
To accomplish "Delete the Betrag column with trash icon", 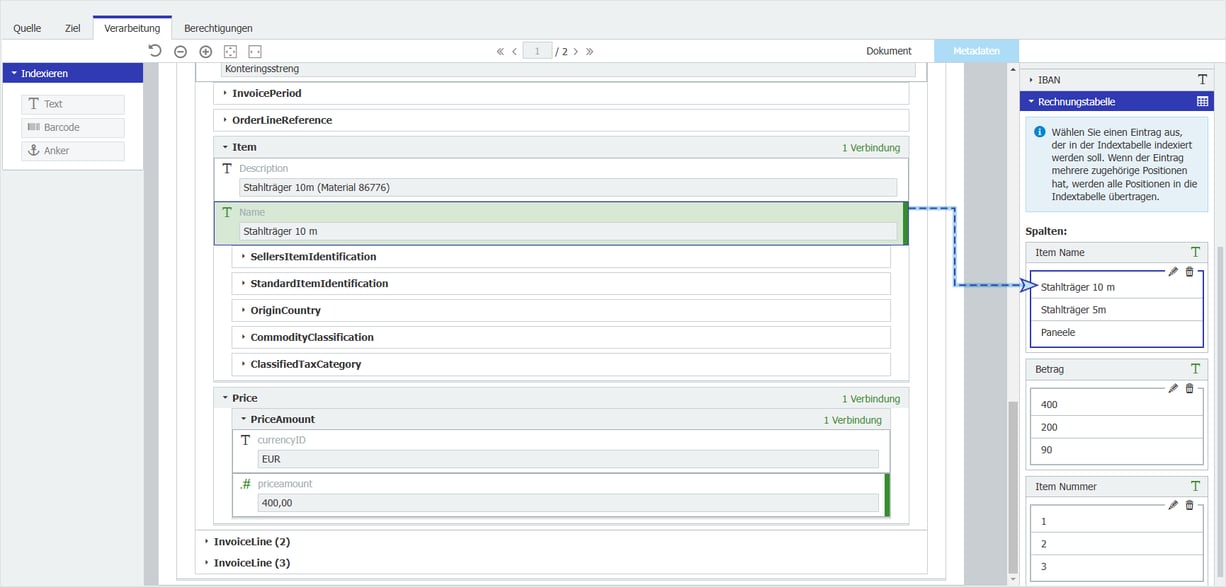I will click(1189, 389).
